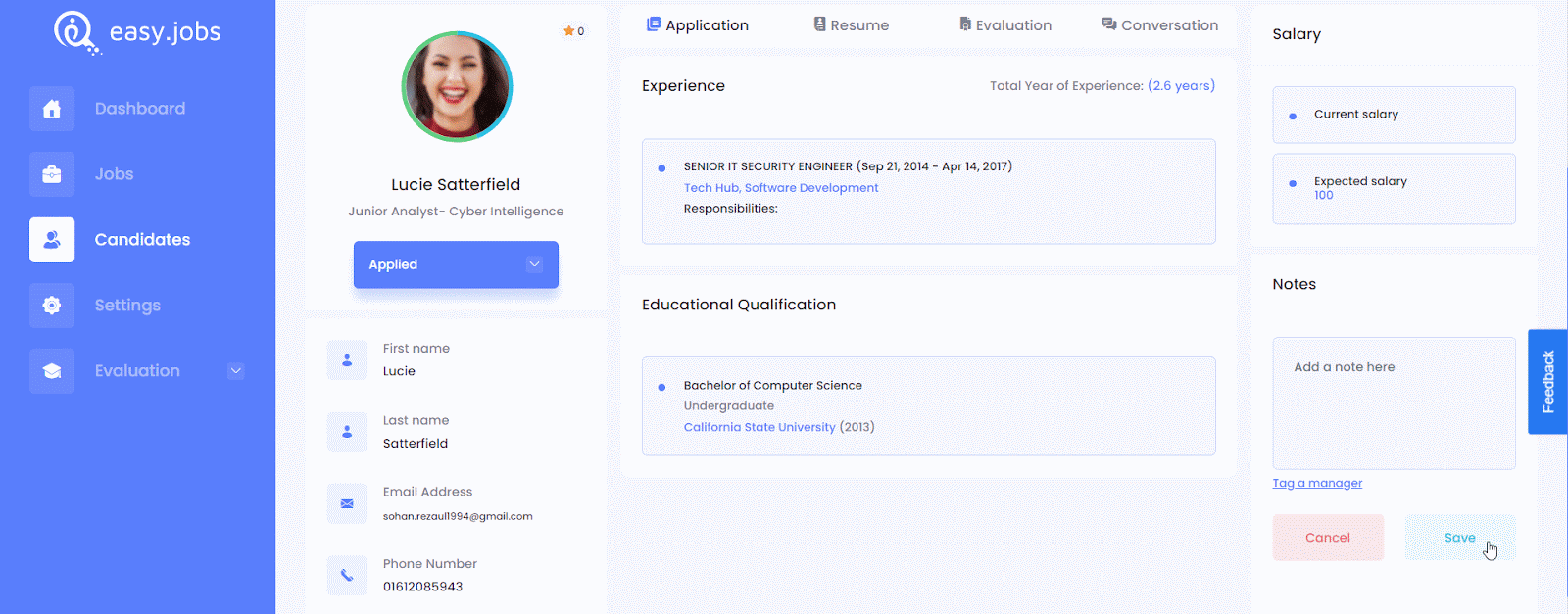Open the Applied status dropdown
This screenshot has width=1568, height=614.
pos(456,264)
